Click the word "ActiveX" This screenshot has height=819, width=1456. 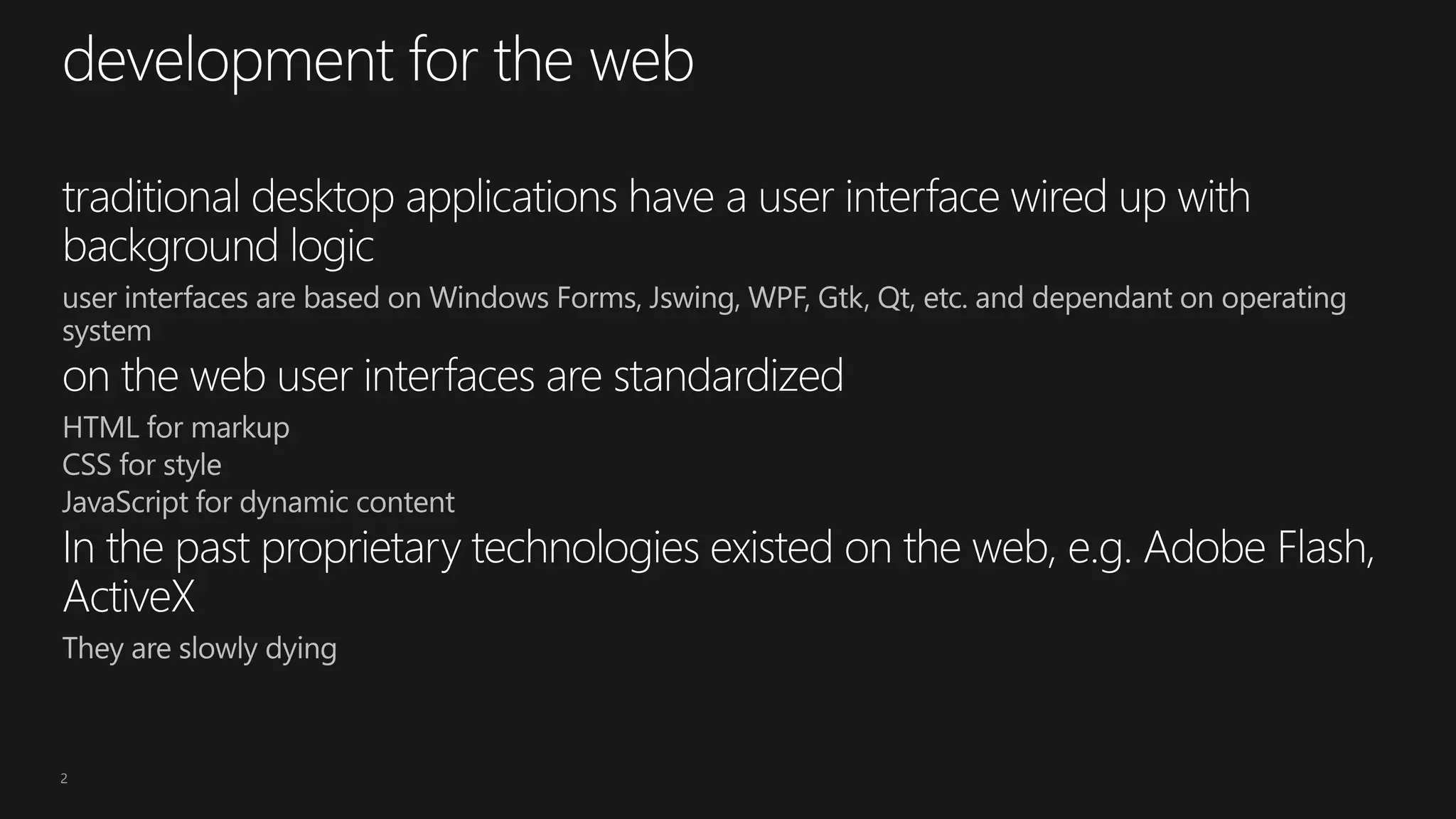pos(129,597)
